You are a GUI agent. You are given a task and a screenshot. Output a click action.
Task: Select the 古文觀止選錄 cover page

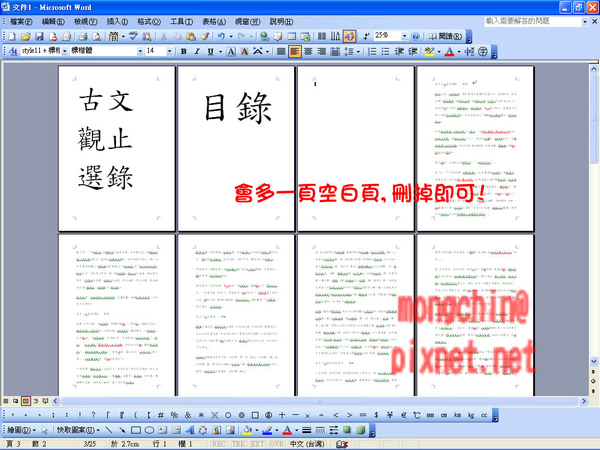[x=117, y=148]
